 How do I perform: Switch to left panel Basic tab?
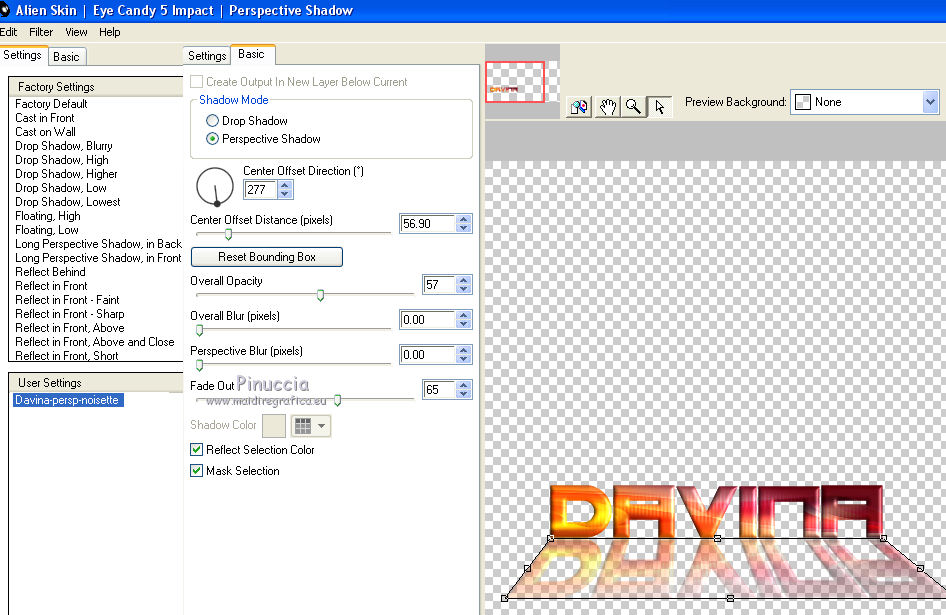pos(66,57)
